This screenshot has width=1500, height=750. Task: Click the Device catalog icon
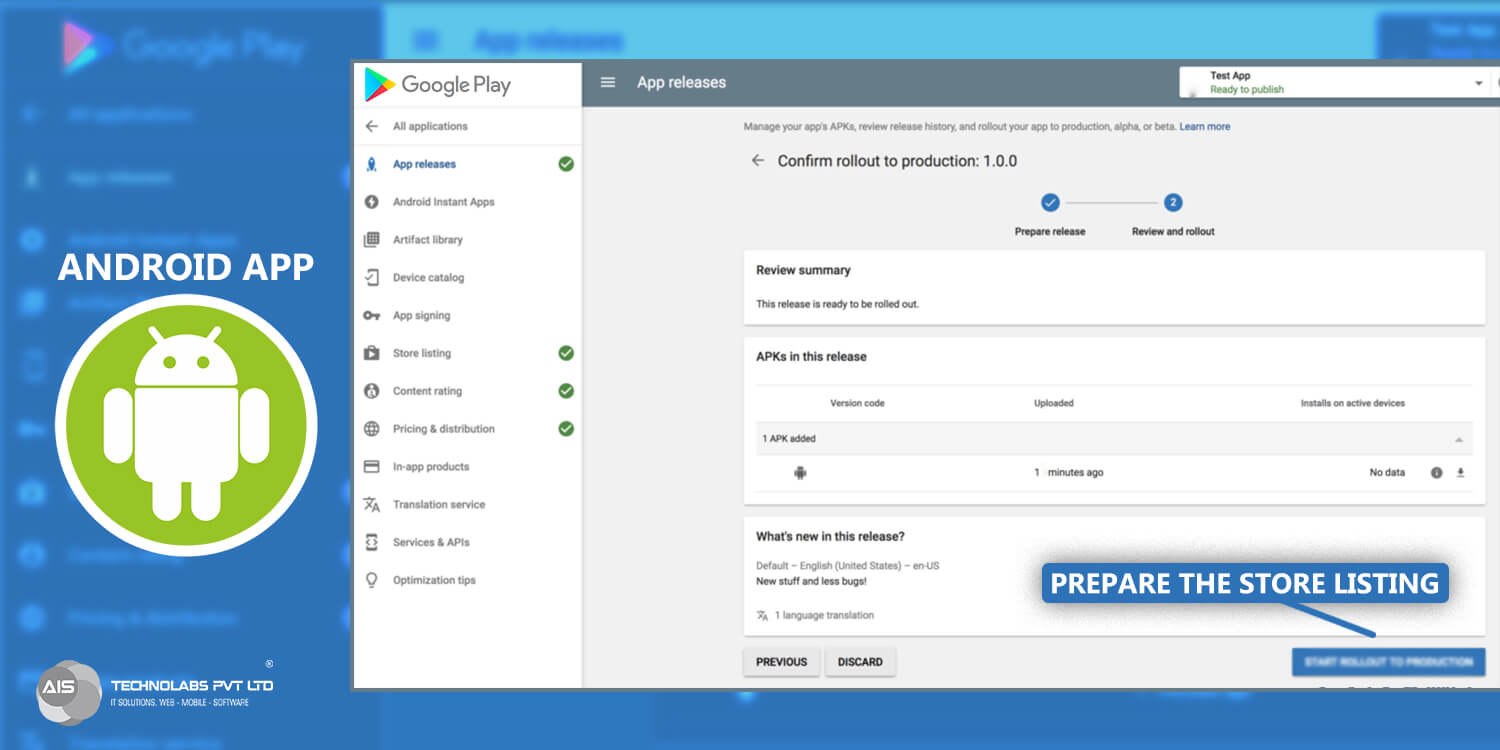click(372, 277)
